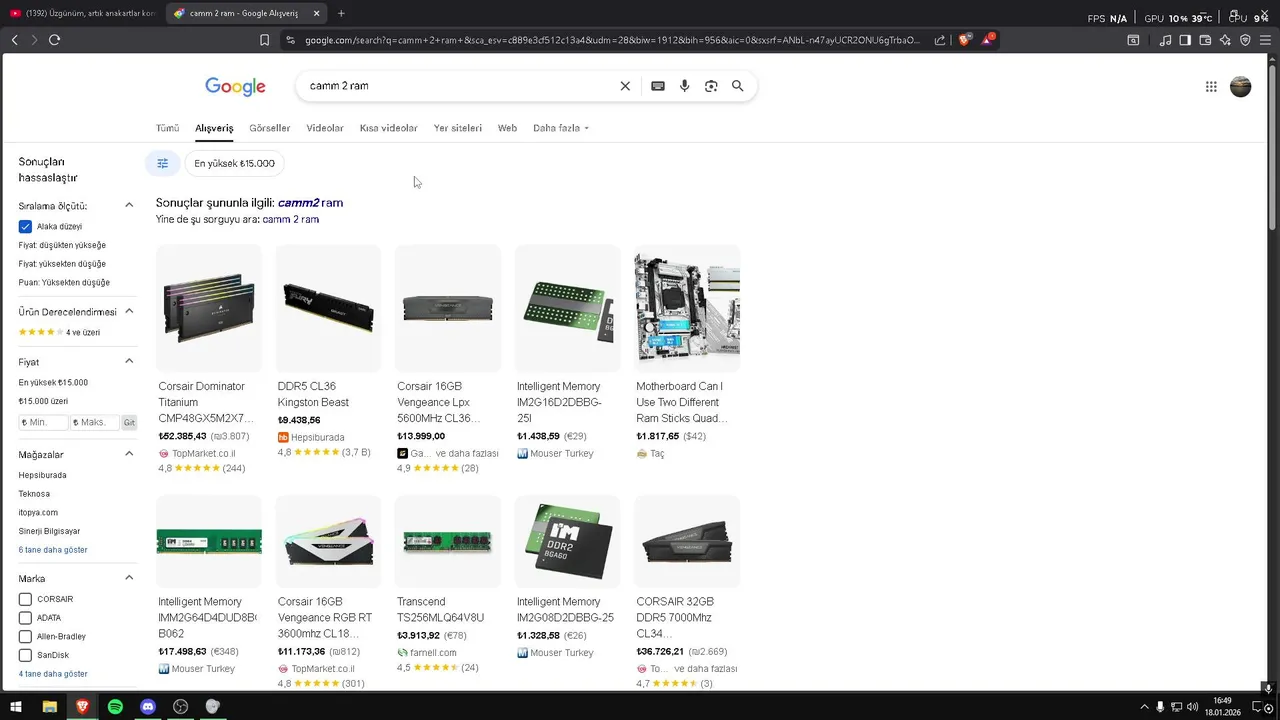
Task: Check the Allen-Bradley brand filter
Action: [25, 636]
